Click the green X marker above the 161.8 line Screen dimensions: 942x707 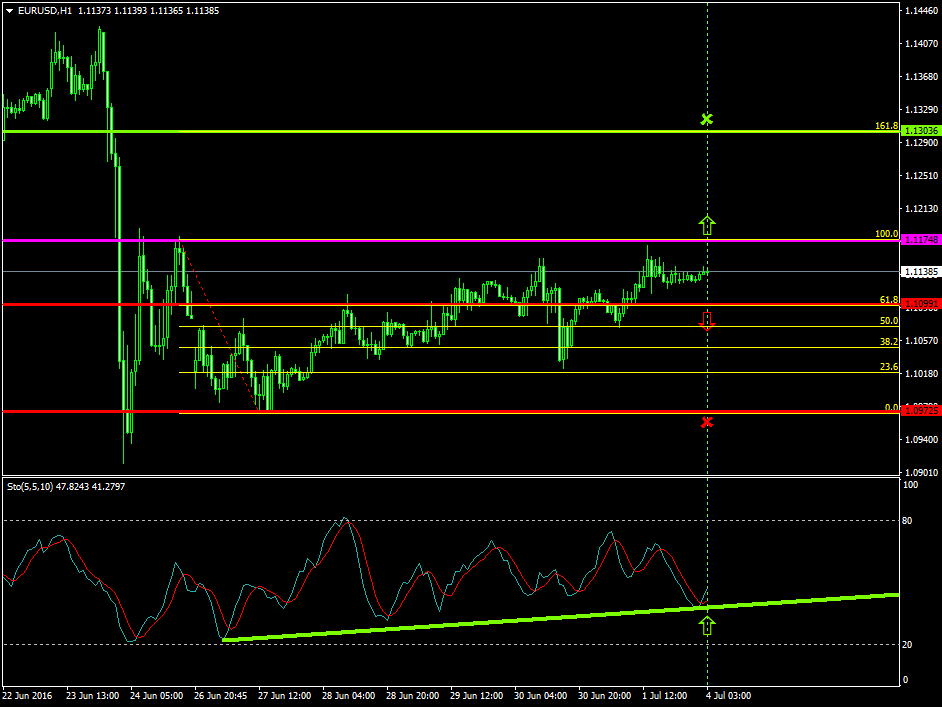[708, 118]
